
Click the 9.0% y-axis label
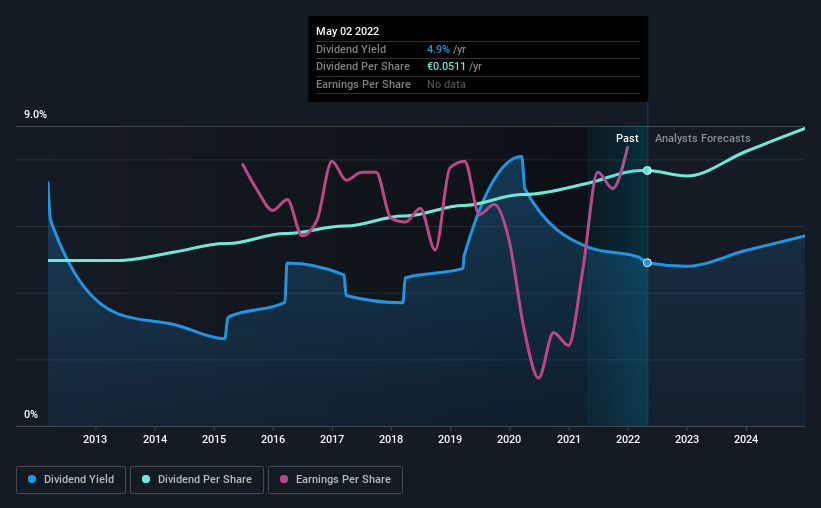point(35,114)
